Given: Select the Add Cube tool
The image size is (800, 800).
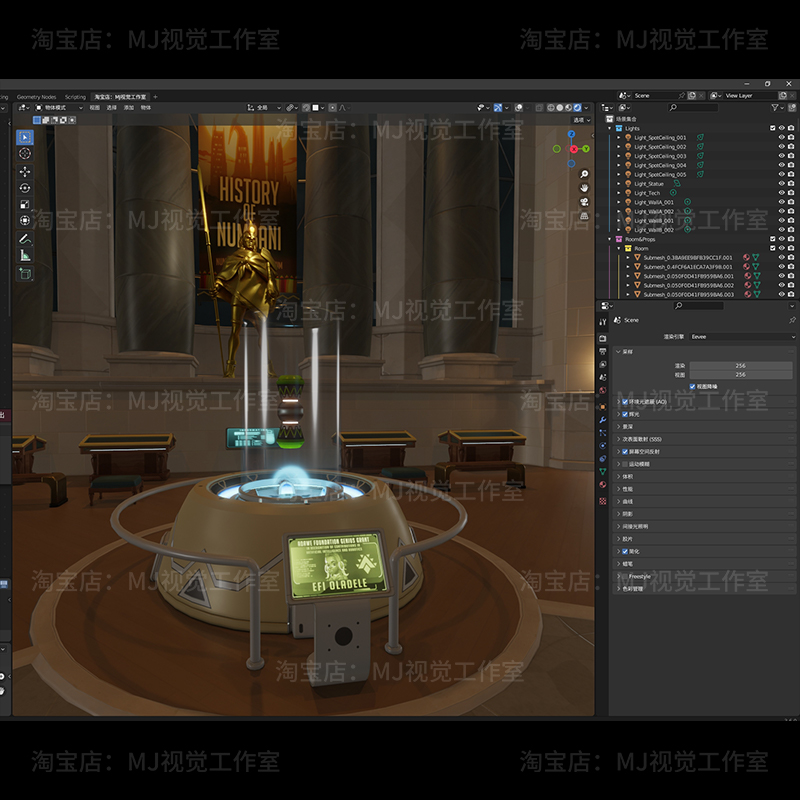Looking at the screenshot, I should (x=25, y=273).
